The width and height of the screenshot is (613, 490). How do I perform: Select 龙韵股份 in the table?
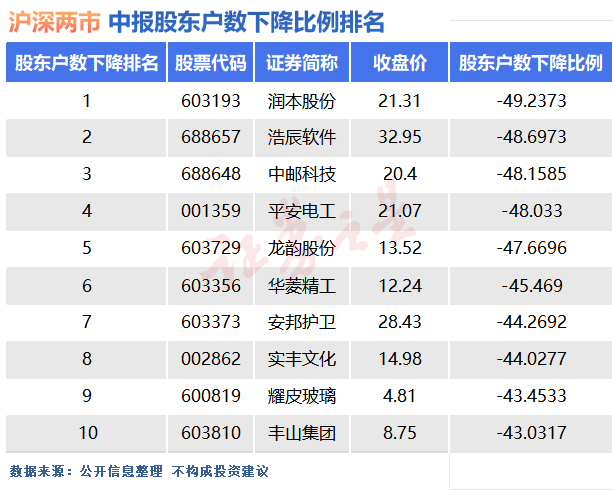point(302,248)
